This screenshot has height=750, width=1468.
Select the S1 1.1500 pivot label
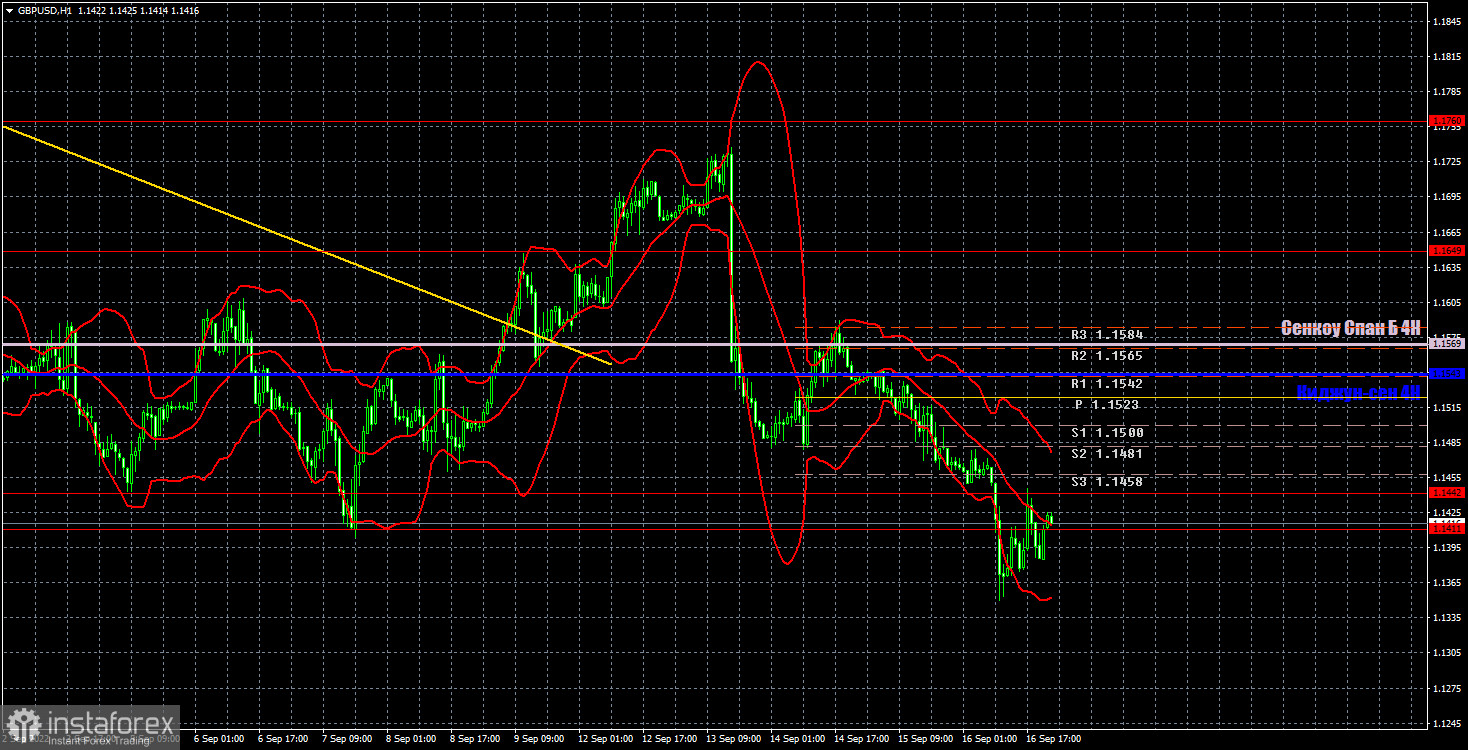[x=1107, y=432]
